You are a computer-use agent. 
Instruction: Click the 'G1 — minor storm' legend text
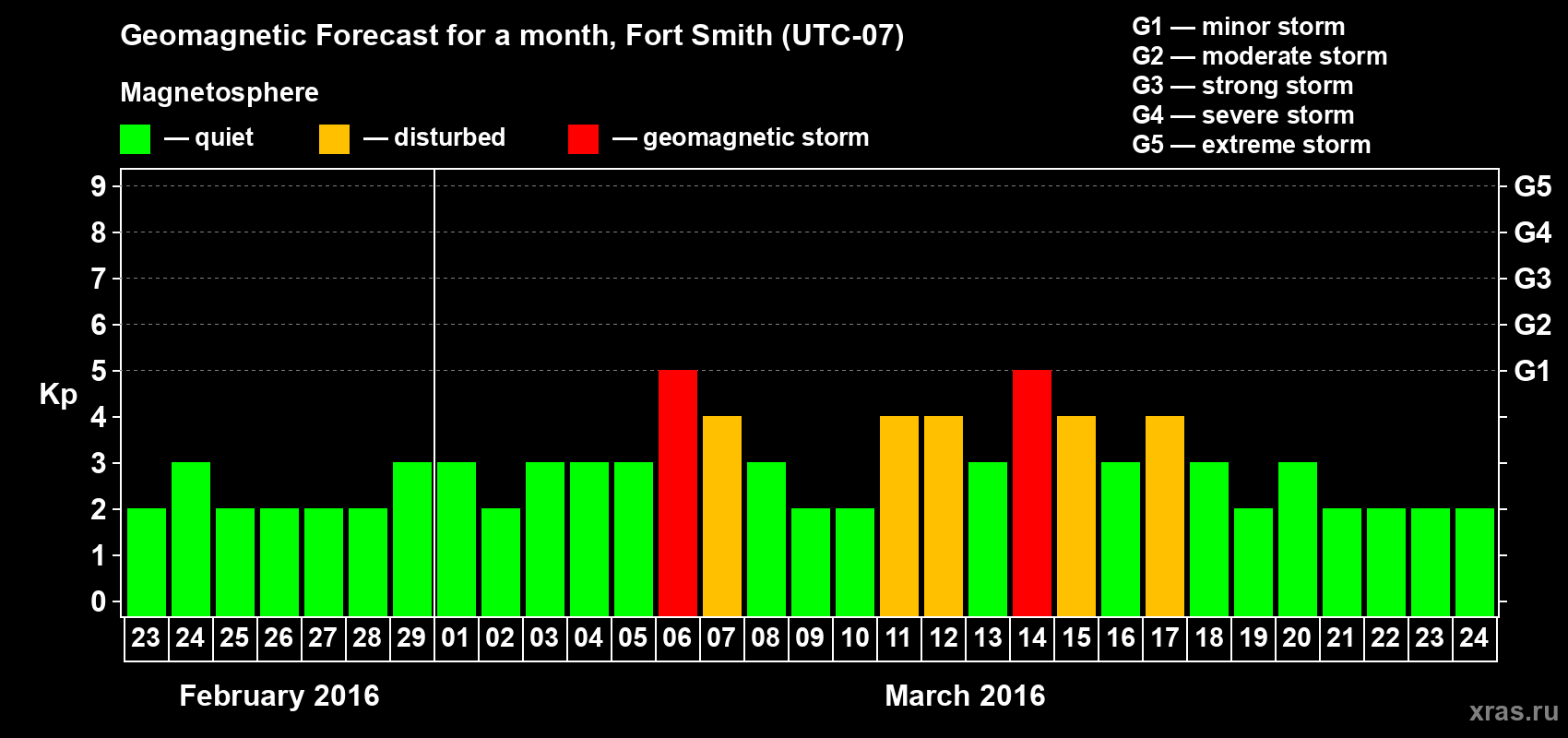1239,27
